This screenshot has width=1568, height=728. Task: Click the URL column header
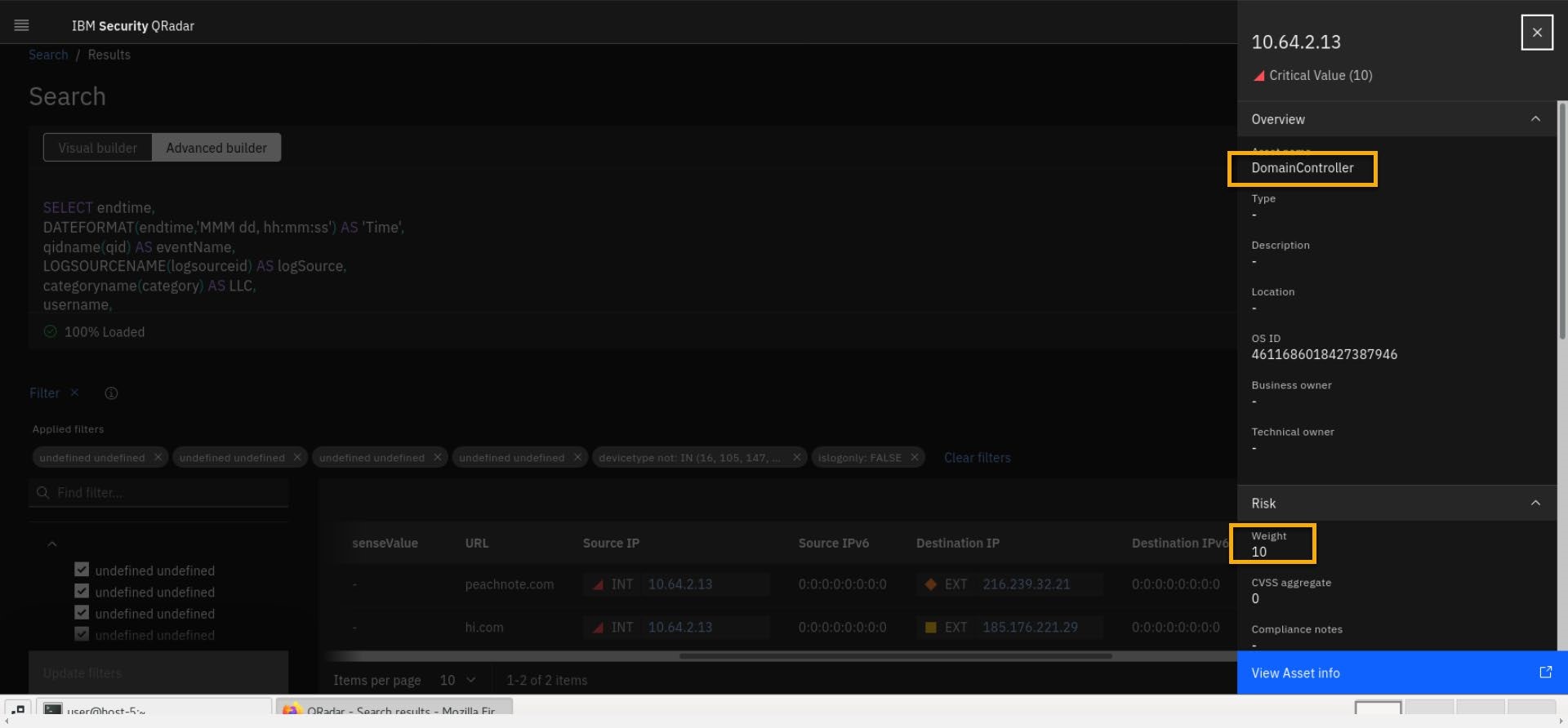pos(477,544)
